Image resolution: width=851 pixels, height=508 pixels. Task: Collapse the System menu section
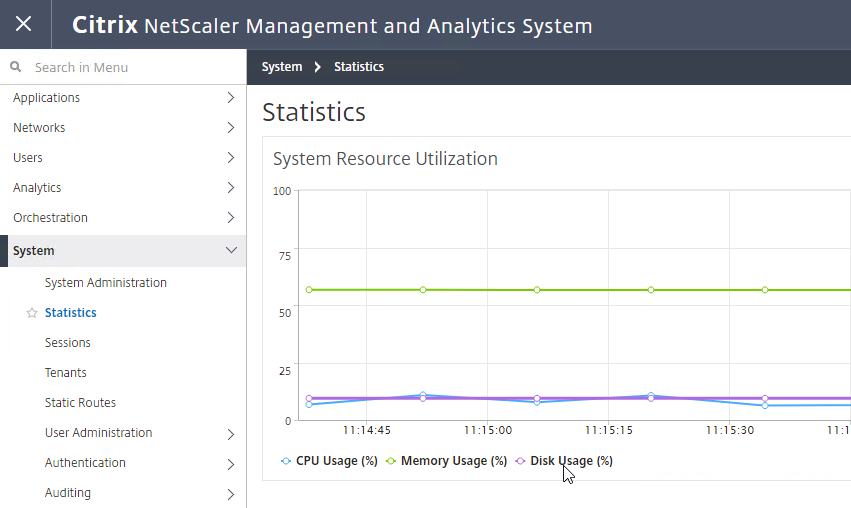click(231, 250)
